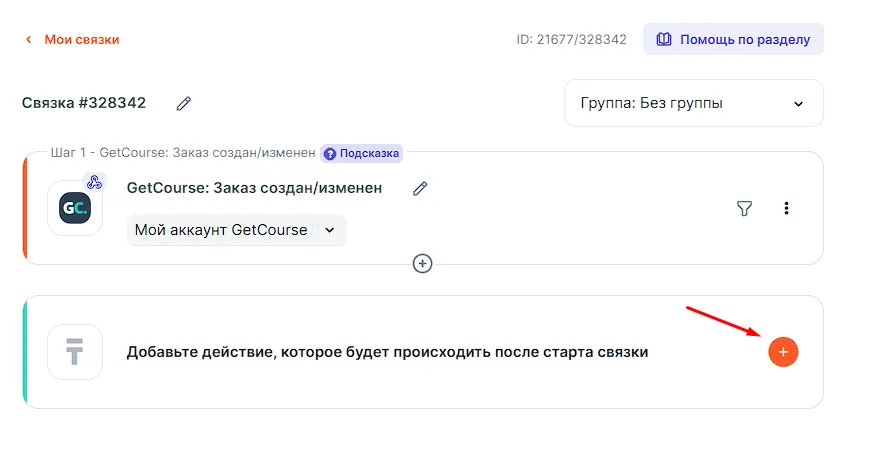The image size is (877, 465).
Task: Click the book icon in help button
Action: (664, 40)
